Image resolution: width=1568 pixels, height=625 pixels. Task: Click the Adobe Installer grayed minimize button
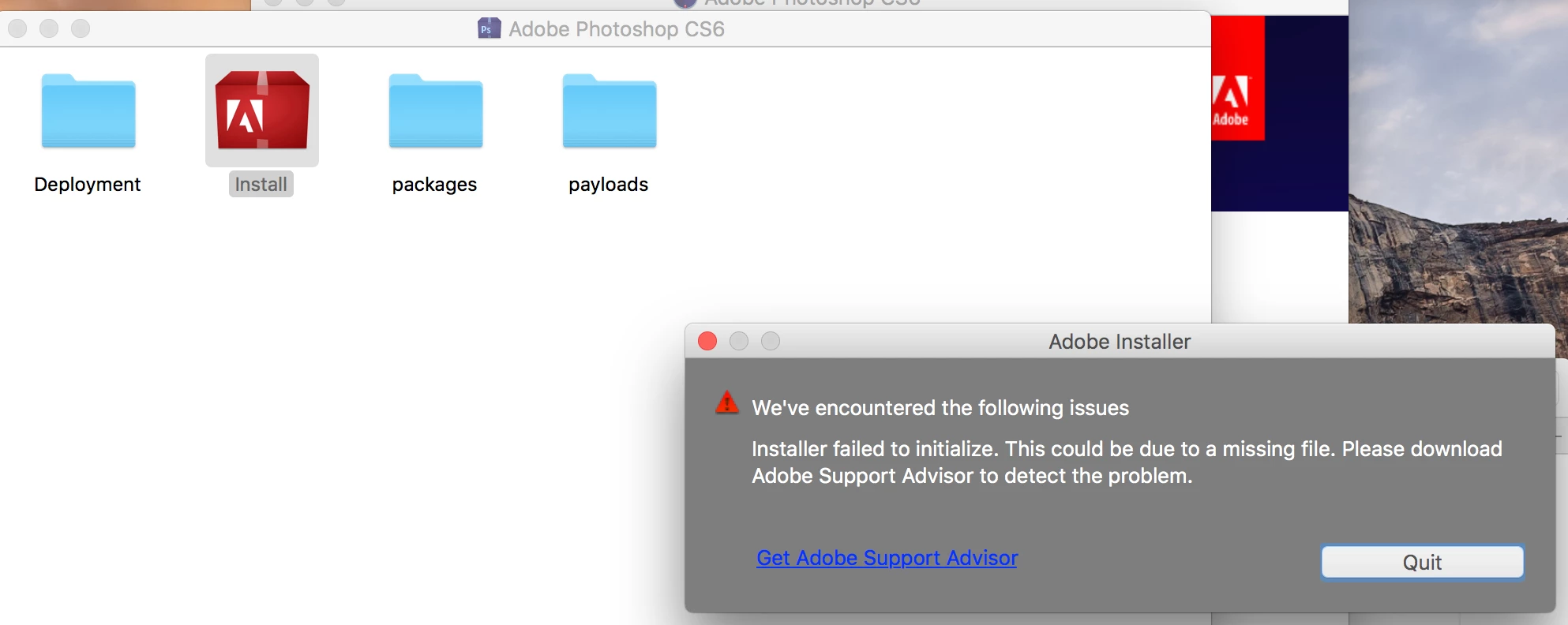click(739, 341)
